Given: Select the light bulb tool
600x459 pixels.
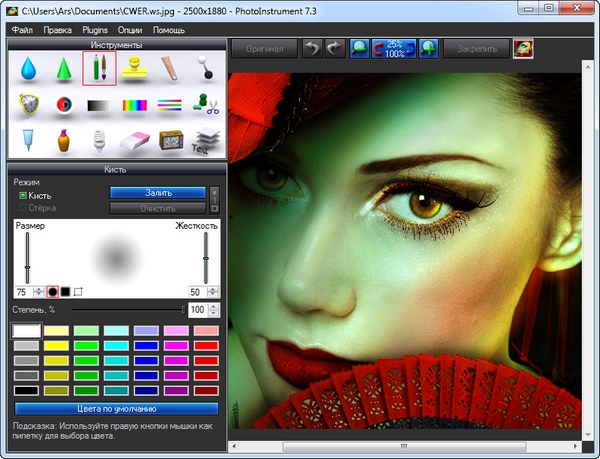Looking at the screenshot, I should click(x=98, y=142).
